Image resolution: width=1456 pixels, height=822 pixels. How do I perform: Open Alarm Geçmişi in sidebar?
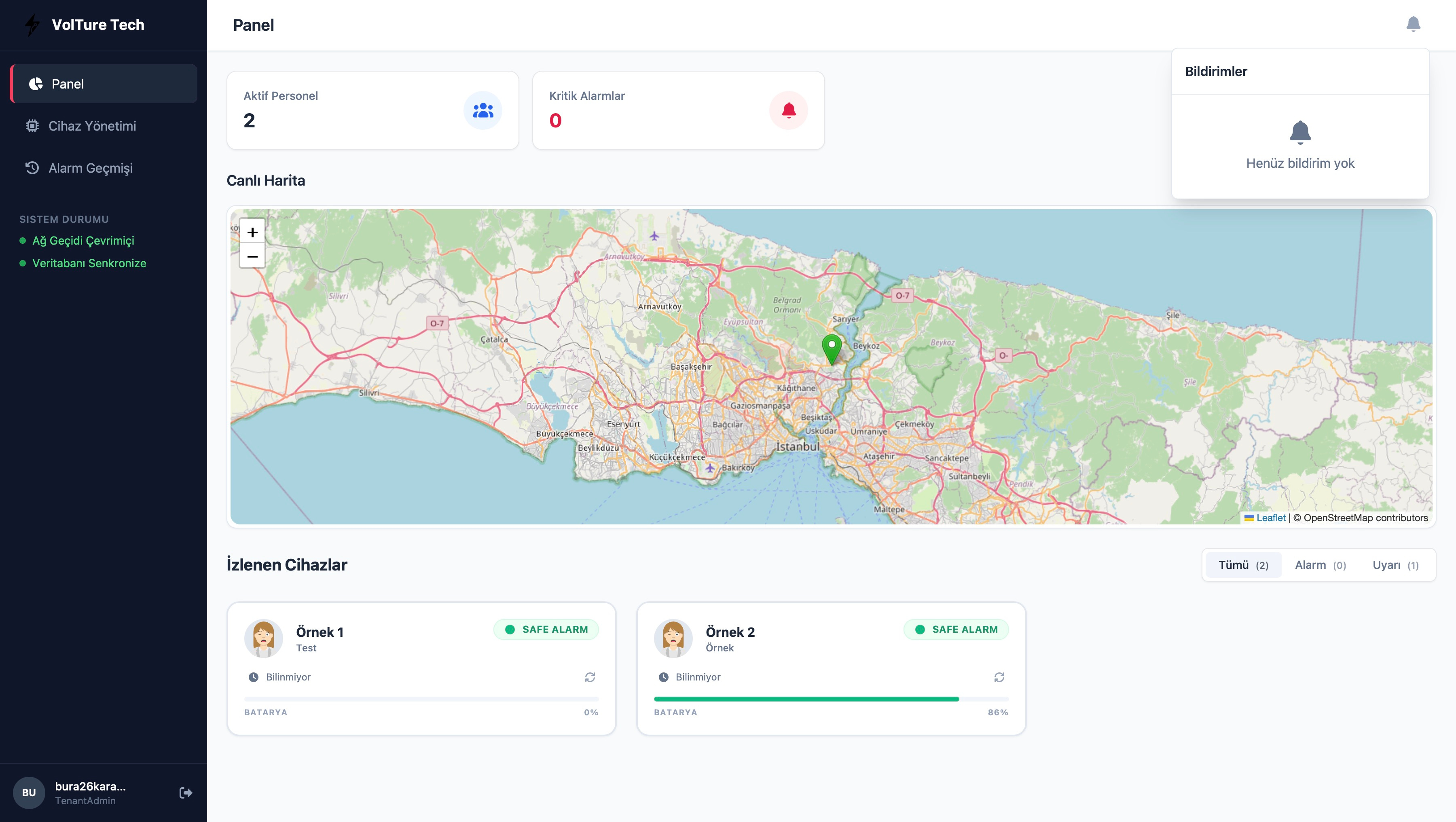pos(91,168)
